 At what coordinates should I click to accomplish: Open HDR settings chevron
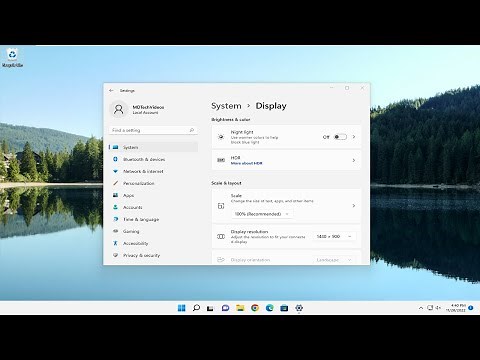(354, 160)
